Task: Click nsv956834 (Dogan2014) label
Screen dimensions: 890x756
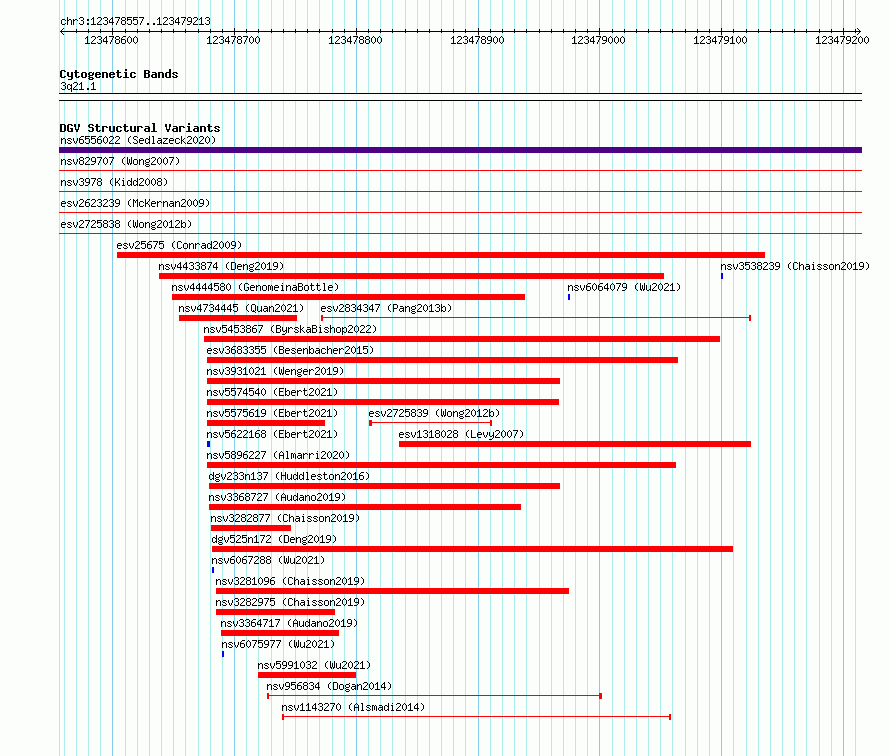Action: 329,686
